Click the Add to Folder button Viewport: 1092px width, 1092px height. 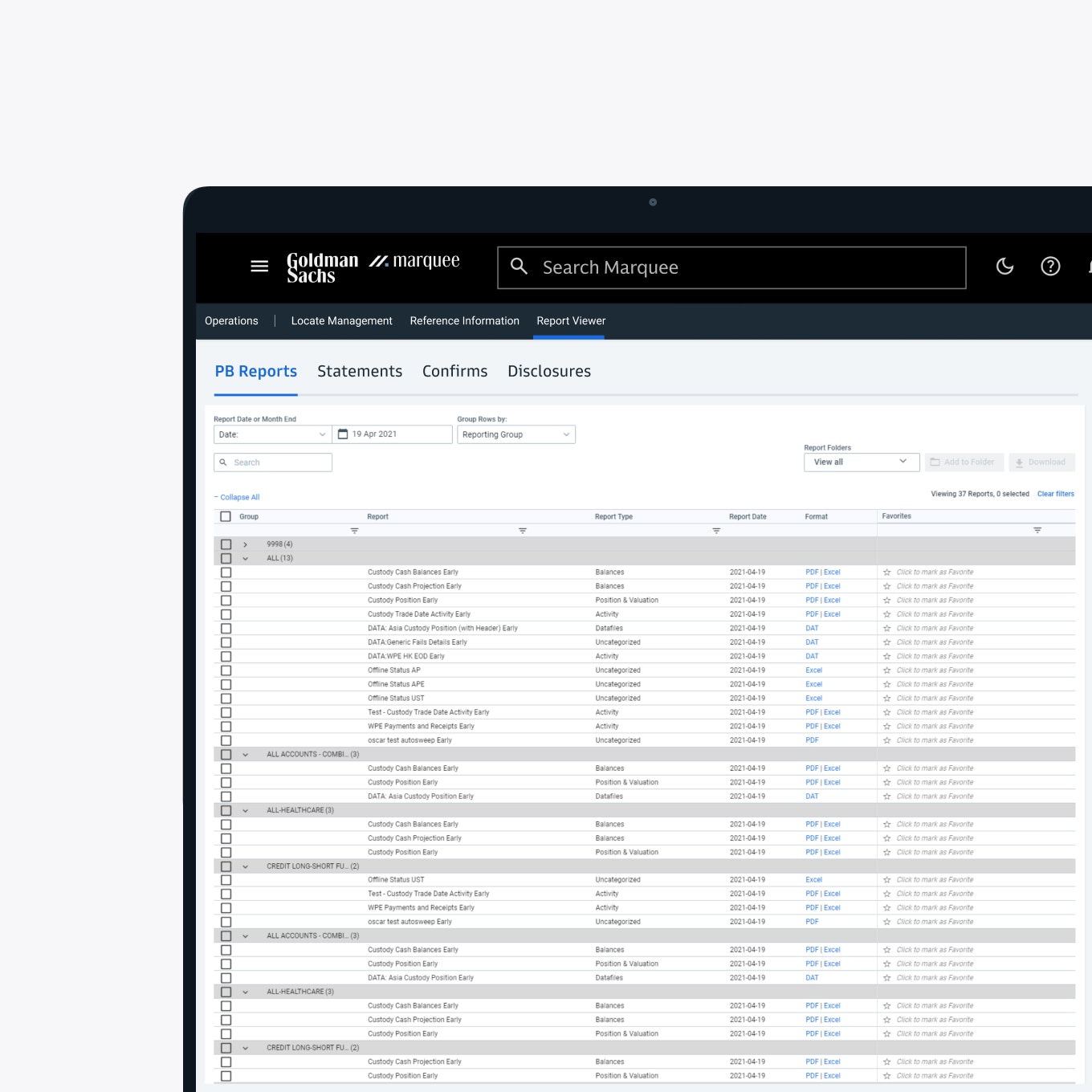pyautogui.click(x=964, y=462)
